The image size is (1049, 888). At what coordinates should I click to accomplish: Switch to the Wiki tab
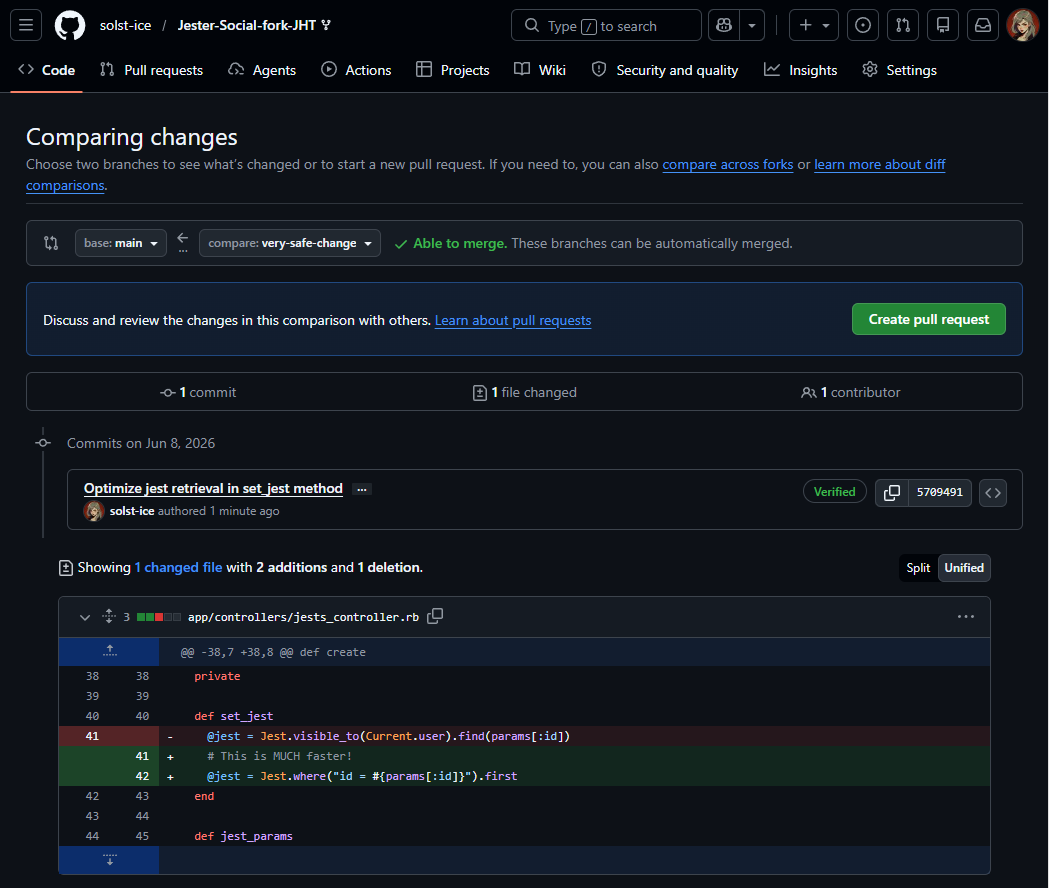point(540,70)
